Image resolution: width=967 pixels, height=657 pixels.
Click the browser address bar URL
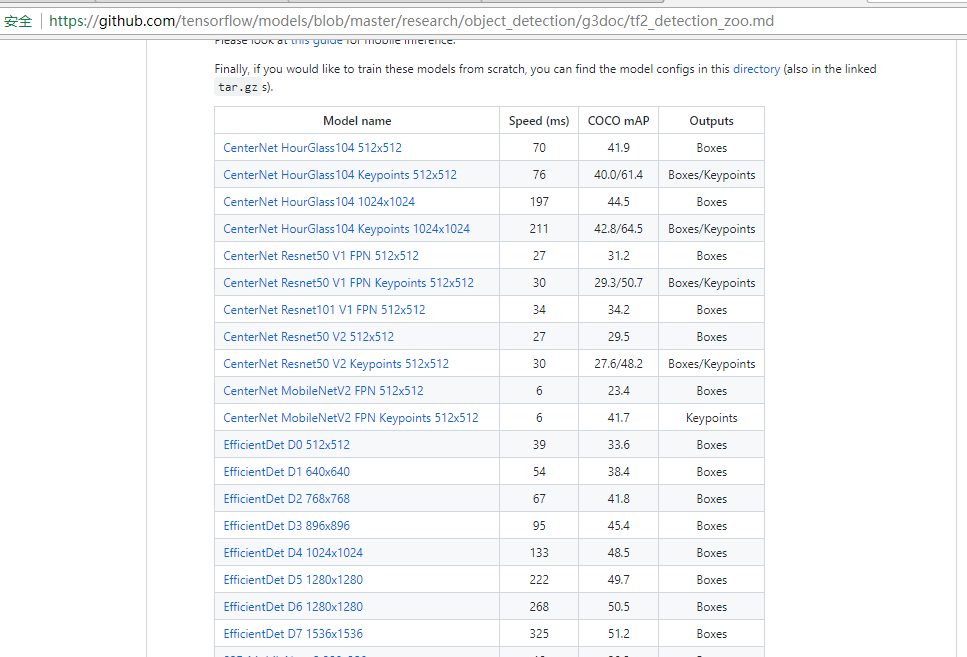click(411, 22)
